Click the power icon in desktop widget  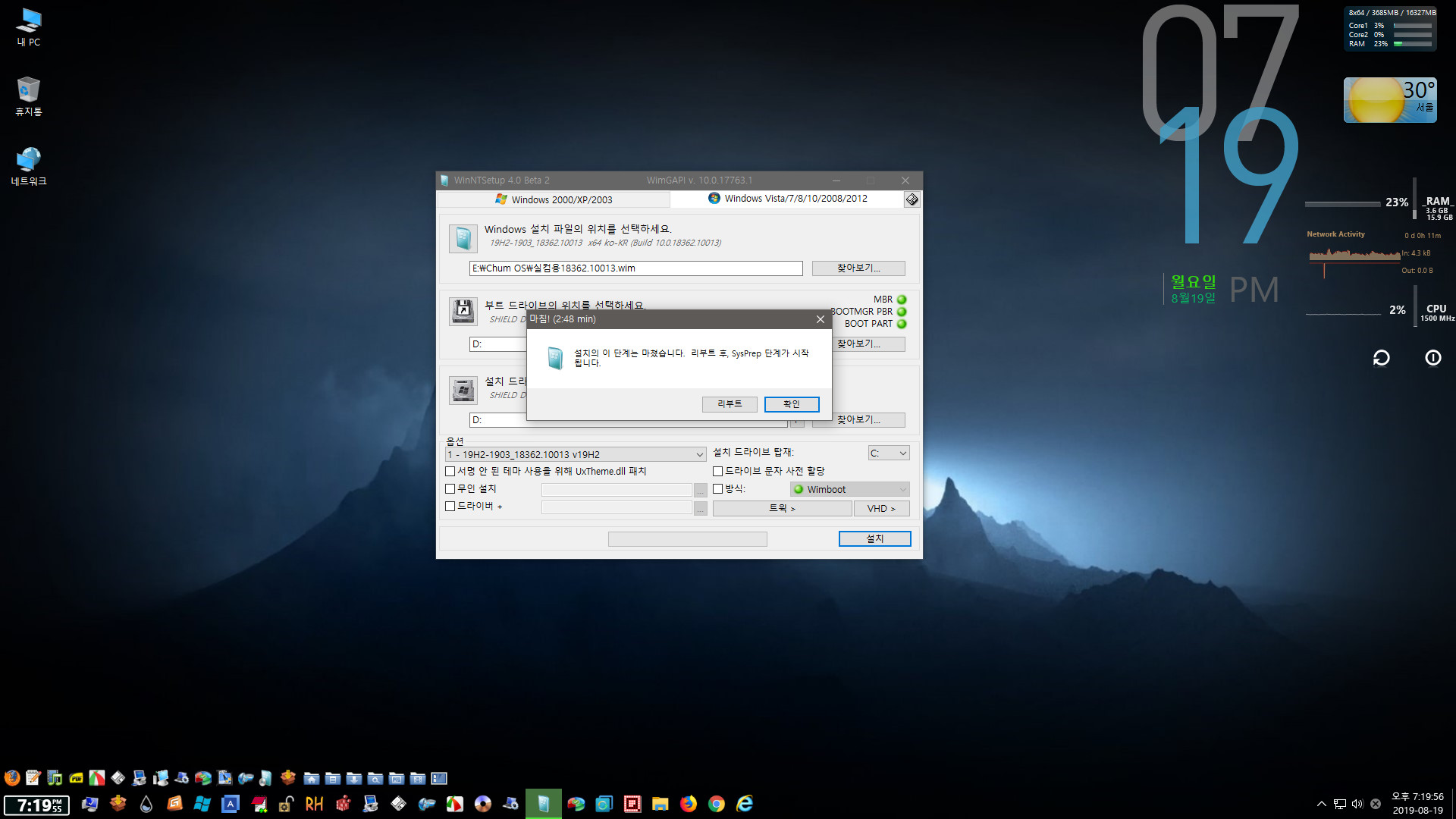click(1432, 358)
